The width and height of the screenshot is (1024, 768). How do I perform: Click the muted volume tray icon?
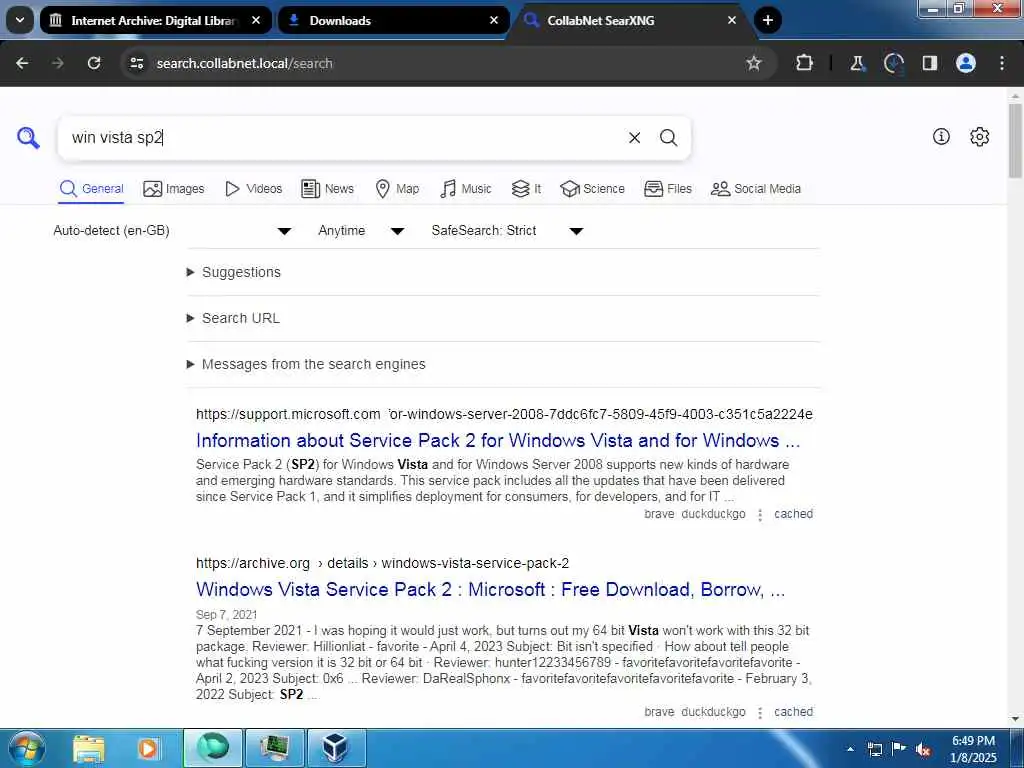pyautogui.click(x=922, y=749)
